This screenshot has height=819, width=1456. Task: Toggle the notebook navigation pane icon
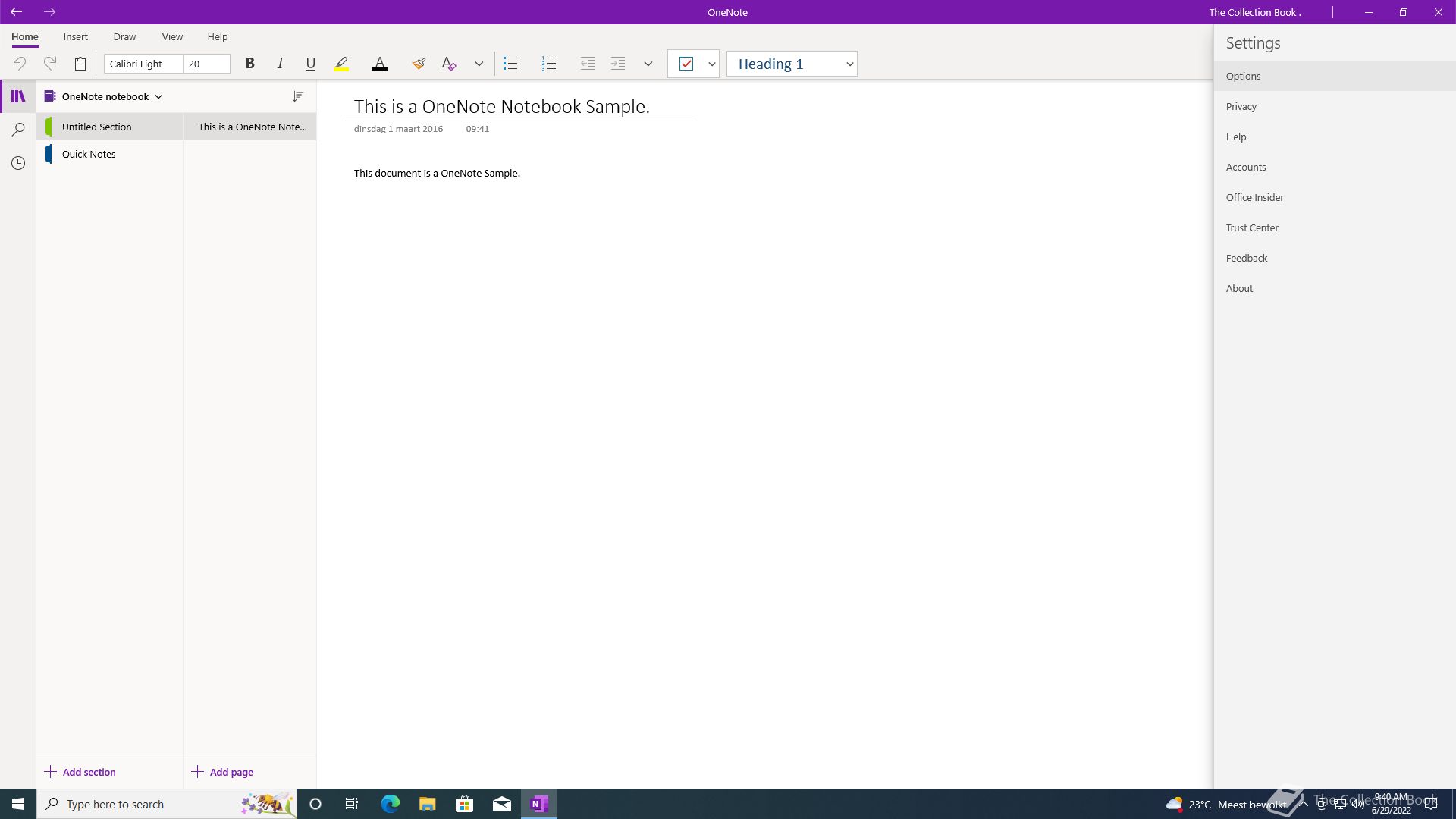[18, 96]
